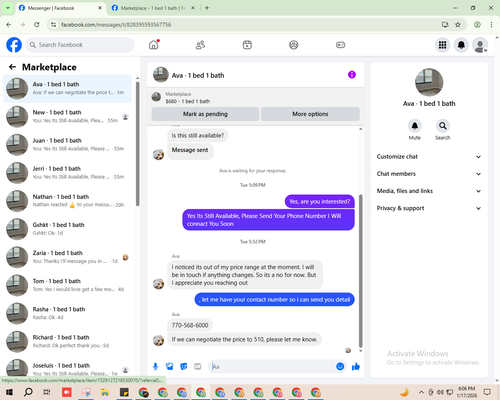The image size is (500, 400).
Task: Open Juan - 1 bed 1 bath conversation
Action: 67,145
